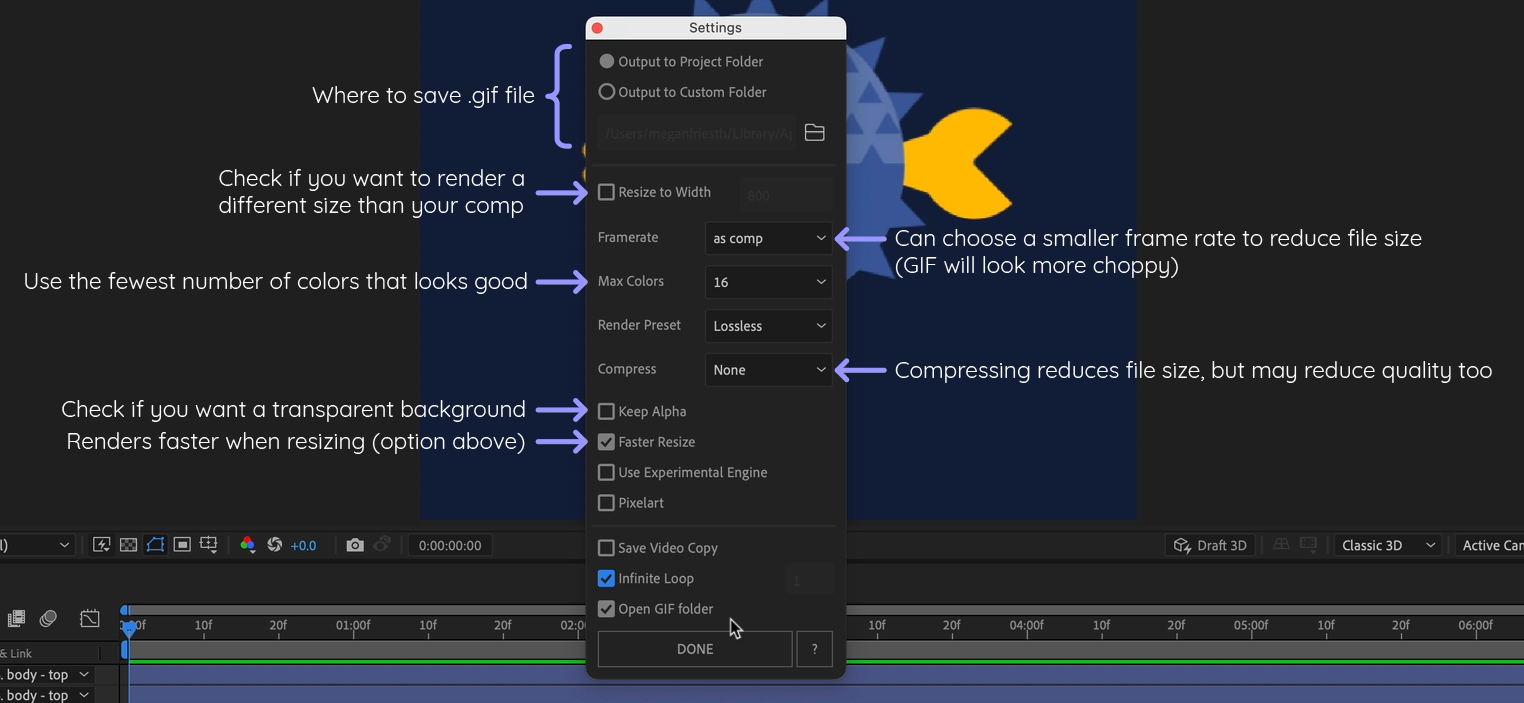This screenshot has height=703, width=1524.
Task: Open the Fast Previews options icon
Action: click(101, 544)
